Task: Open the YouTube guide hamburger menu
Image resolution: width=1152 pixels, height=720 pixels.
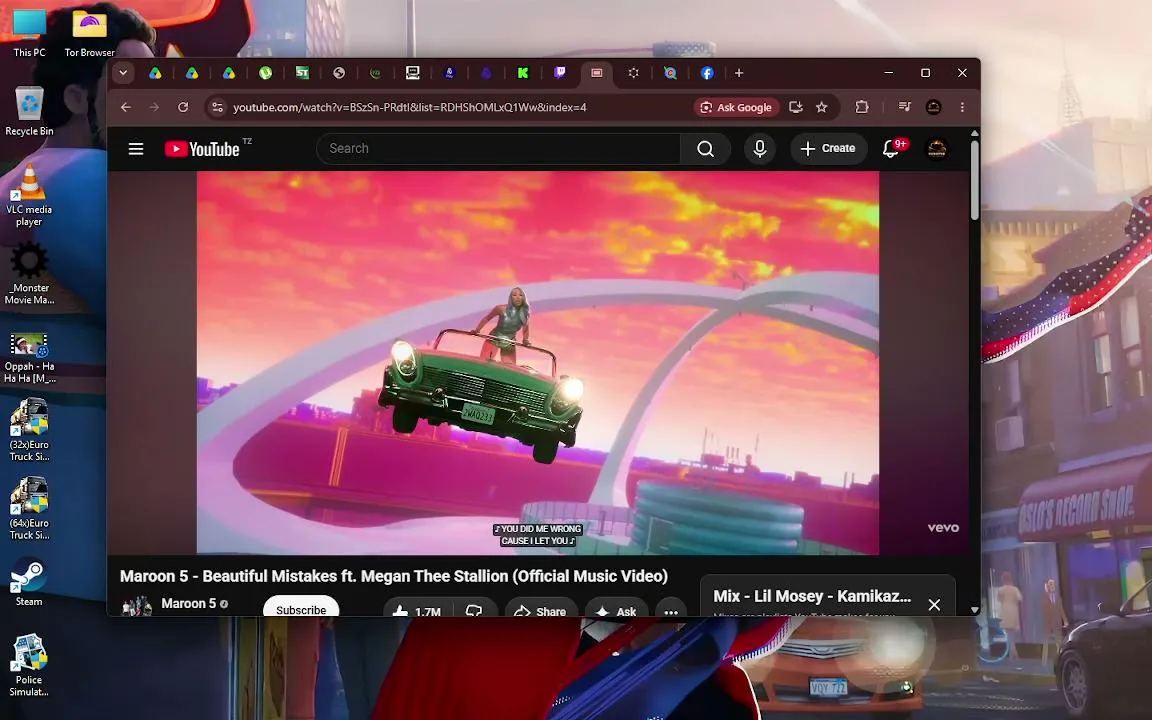Action: pyautogui.click(x=136, y=149)
